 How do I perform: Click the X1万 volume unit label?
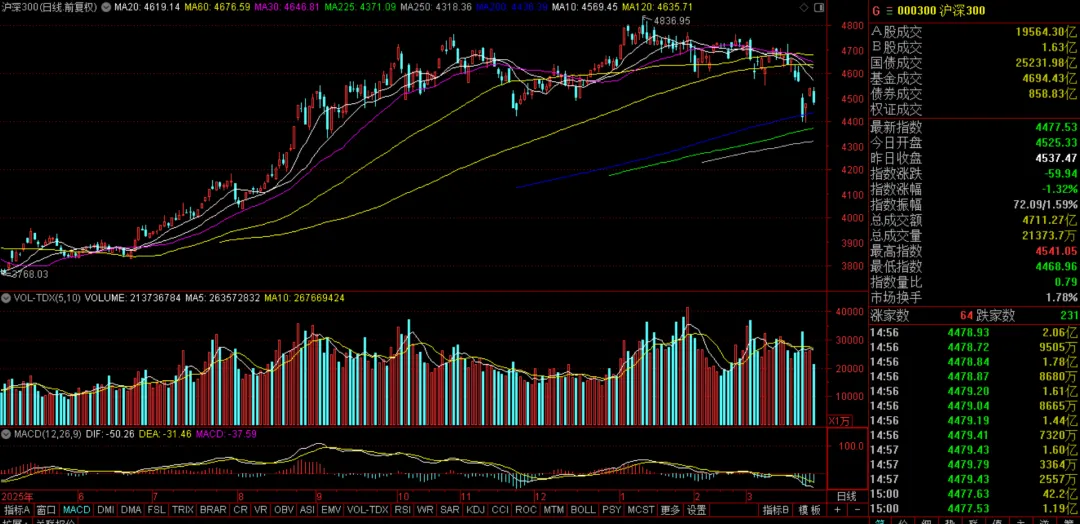(838, 420)
